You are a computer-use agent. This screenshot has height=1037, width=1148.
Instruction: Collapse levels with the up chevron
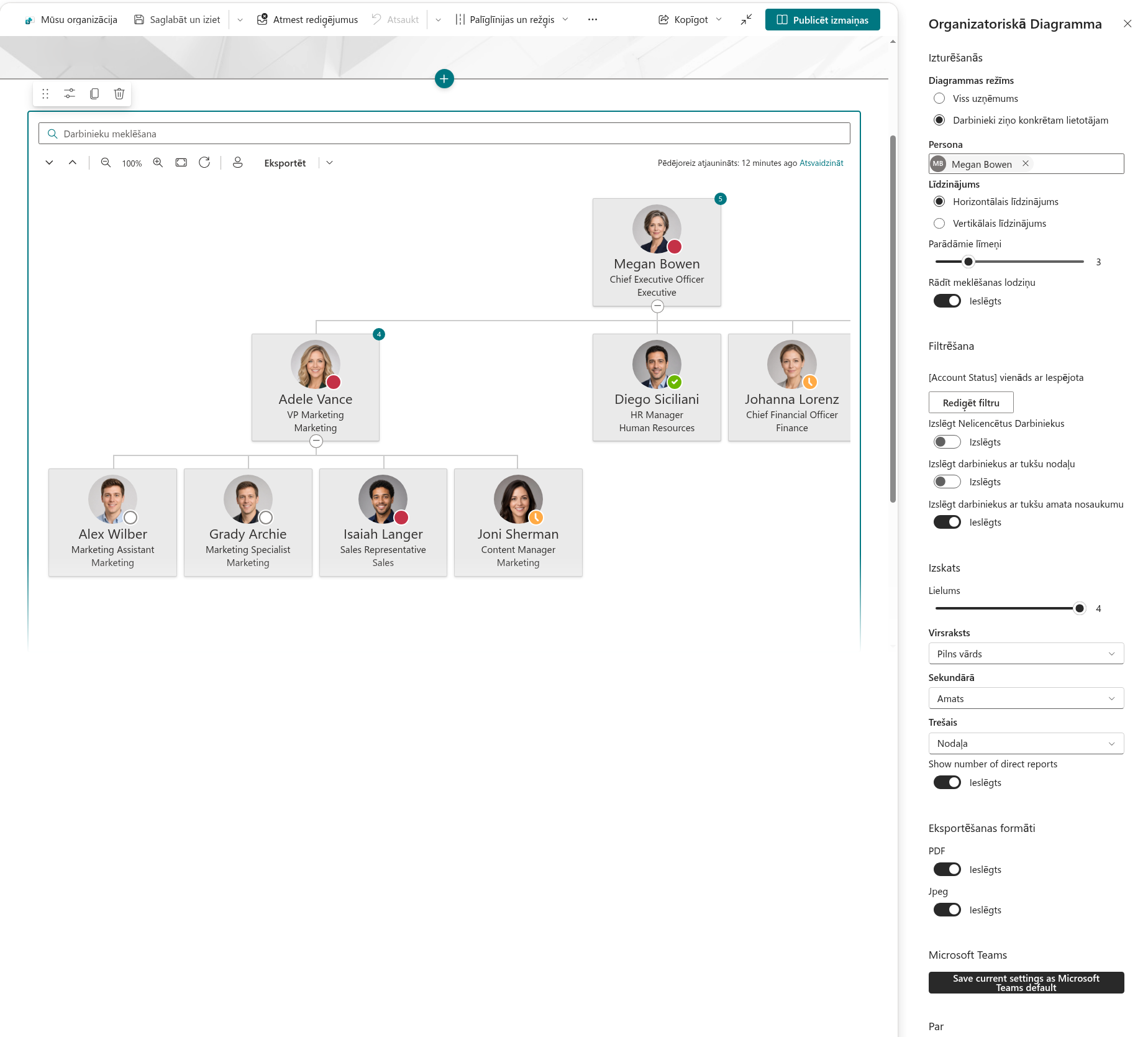click(73, 163)
